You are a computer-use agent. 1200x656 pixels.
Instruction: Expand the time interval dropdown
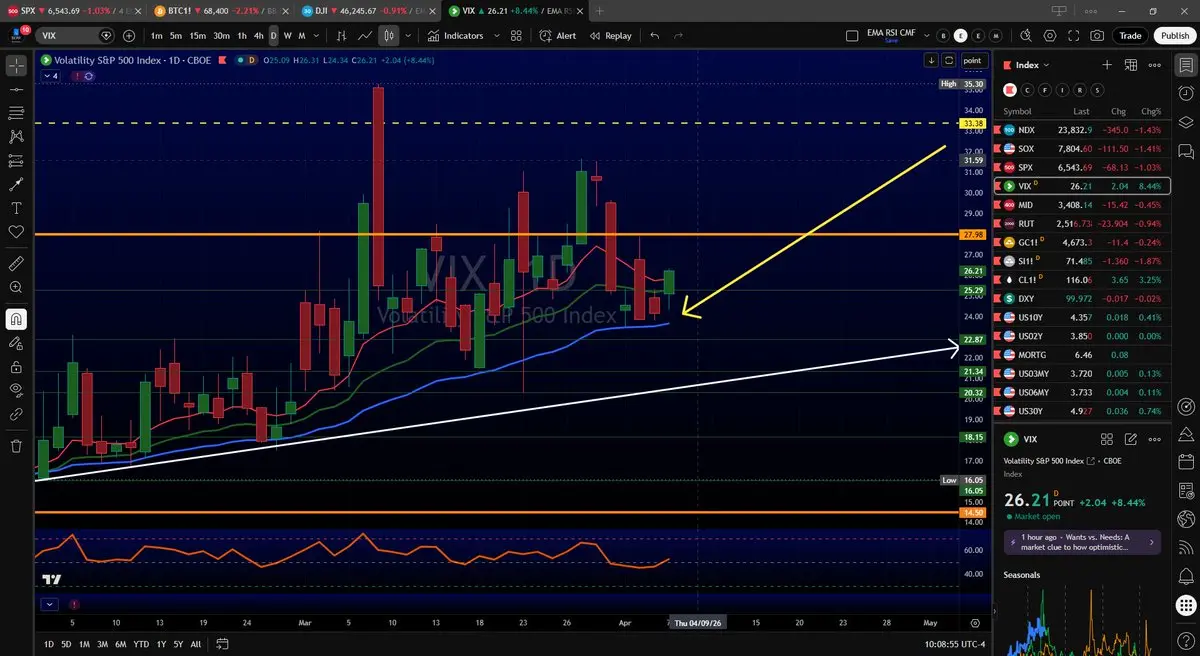317,36
